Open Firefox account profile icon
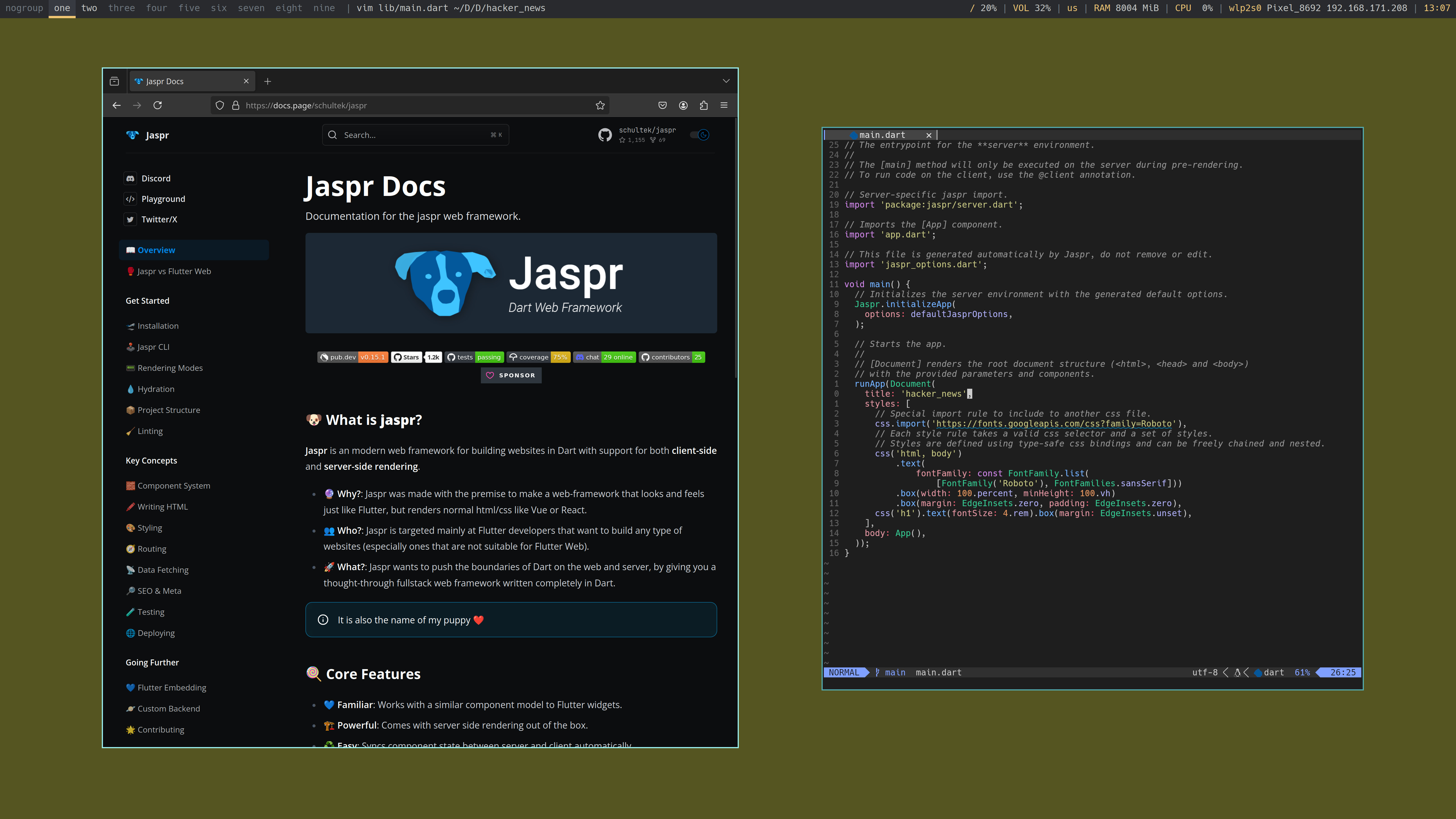 (683, 105)
